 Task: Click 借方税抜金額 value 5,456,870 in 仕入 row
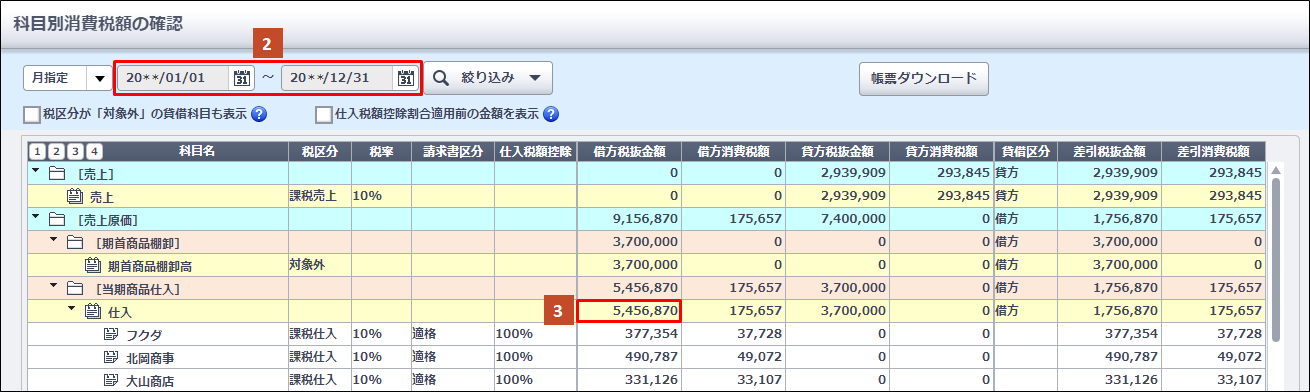pyautogui.click(x=629, y=311)
